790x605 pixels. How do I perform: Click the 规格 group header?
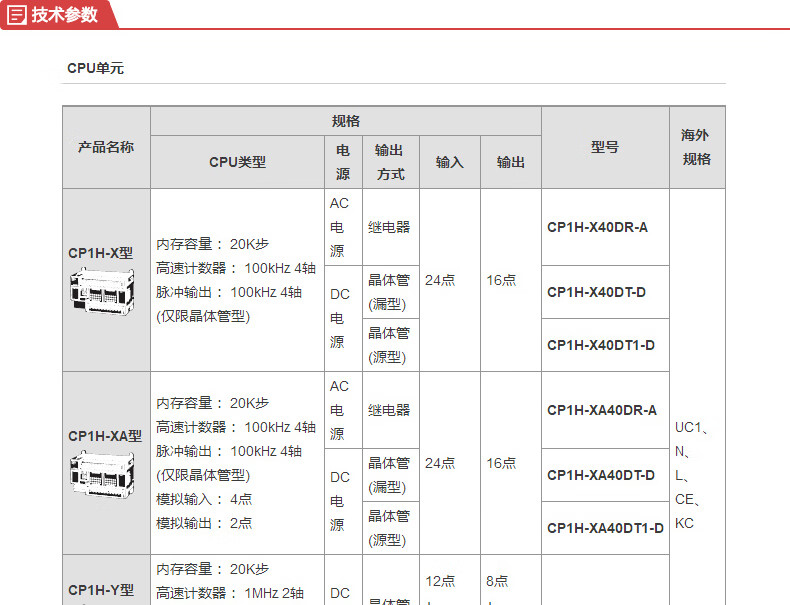345,121
